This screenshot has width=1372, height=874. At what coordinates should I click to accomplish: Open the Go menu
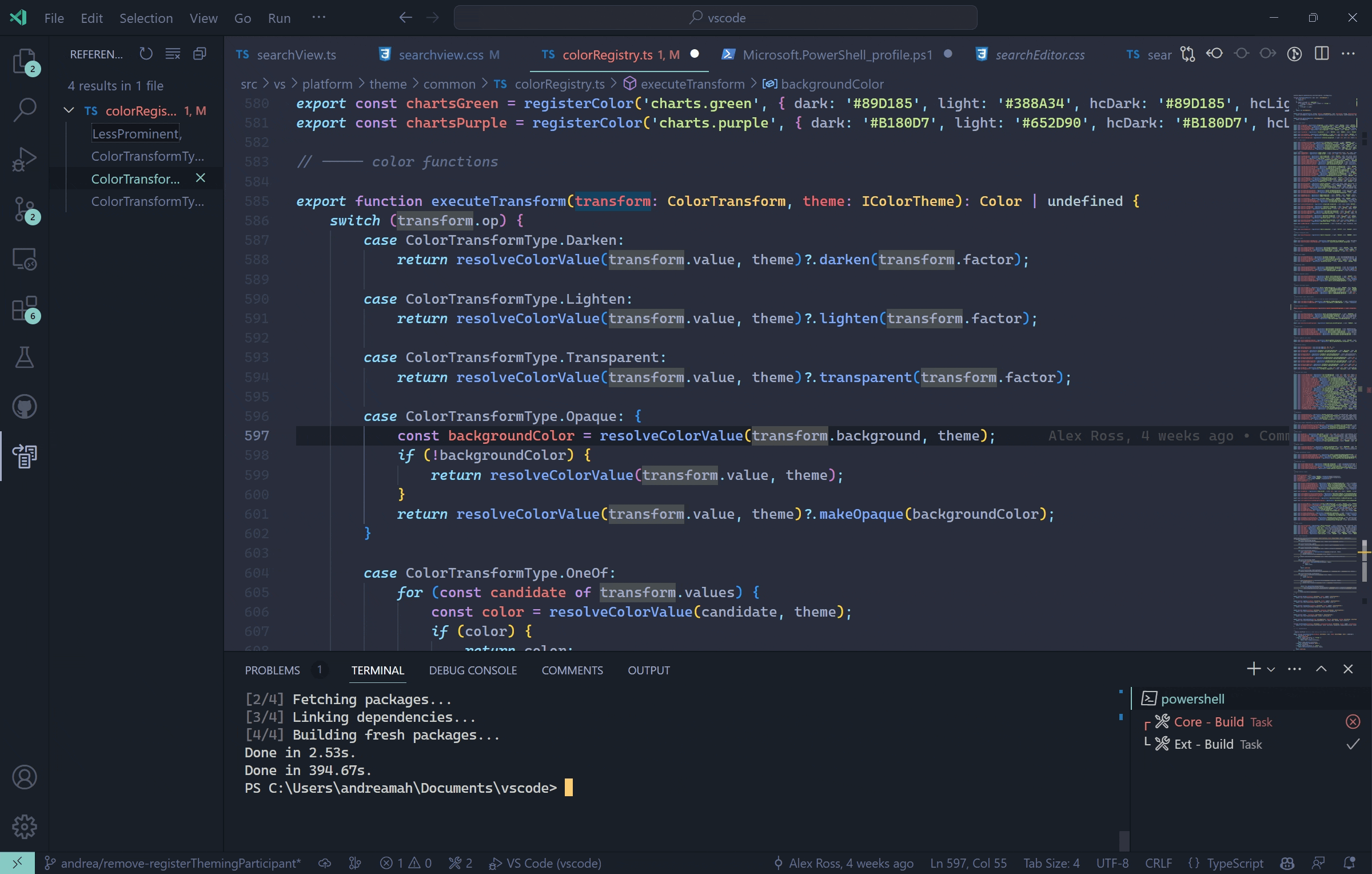(242, 18)
